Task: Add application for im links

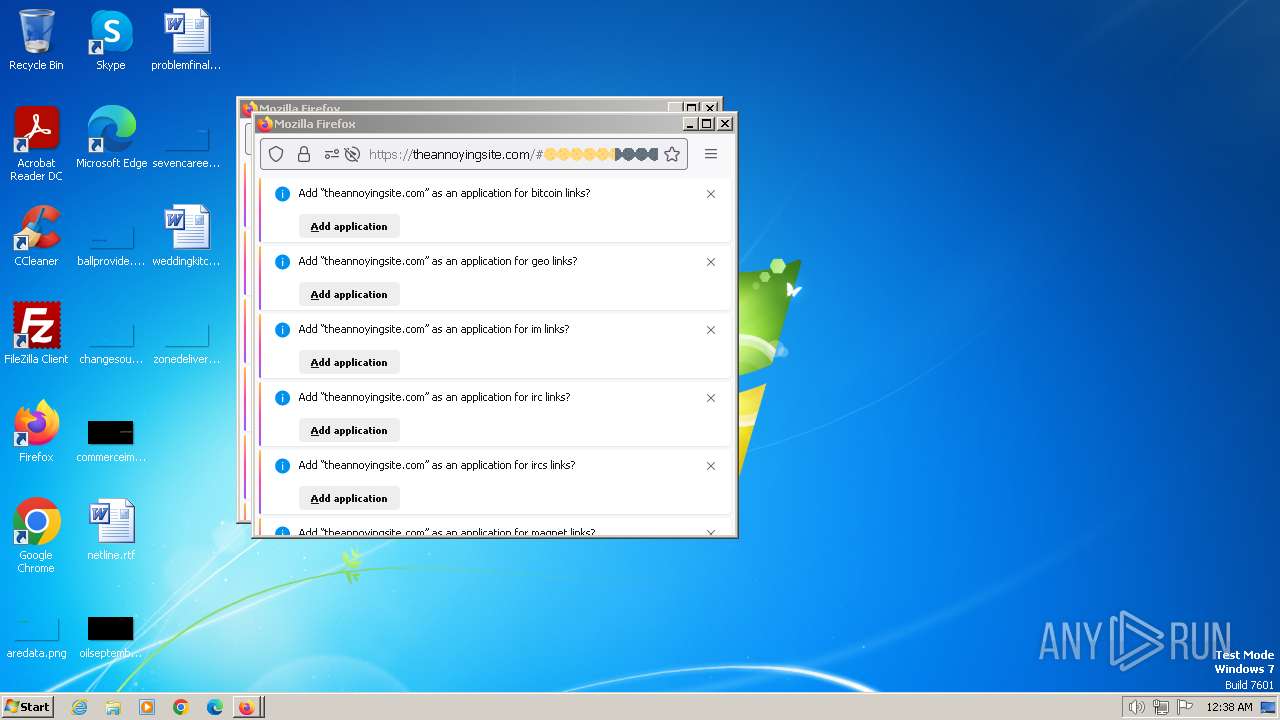Action: click(349, 362)
